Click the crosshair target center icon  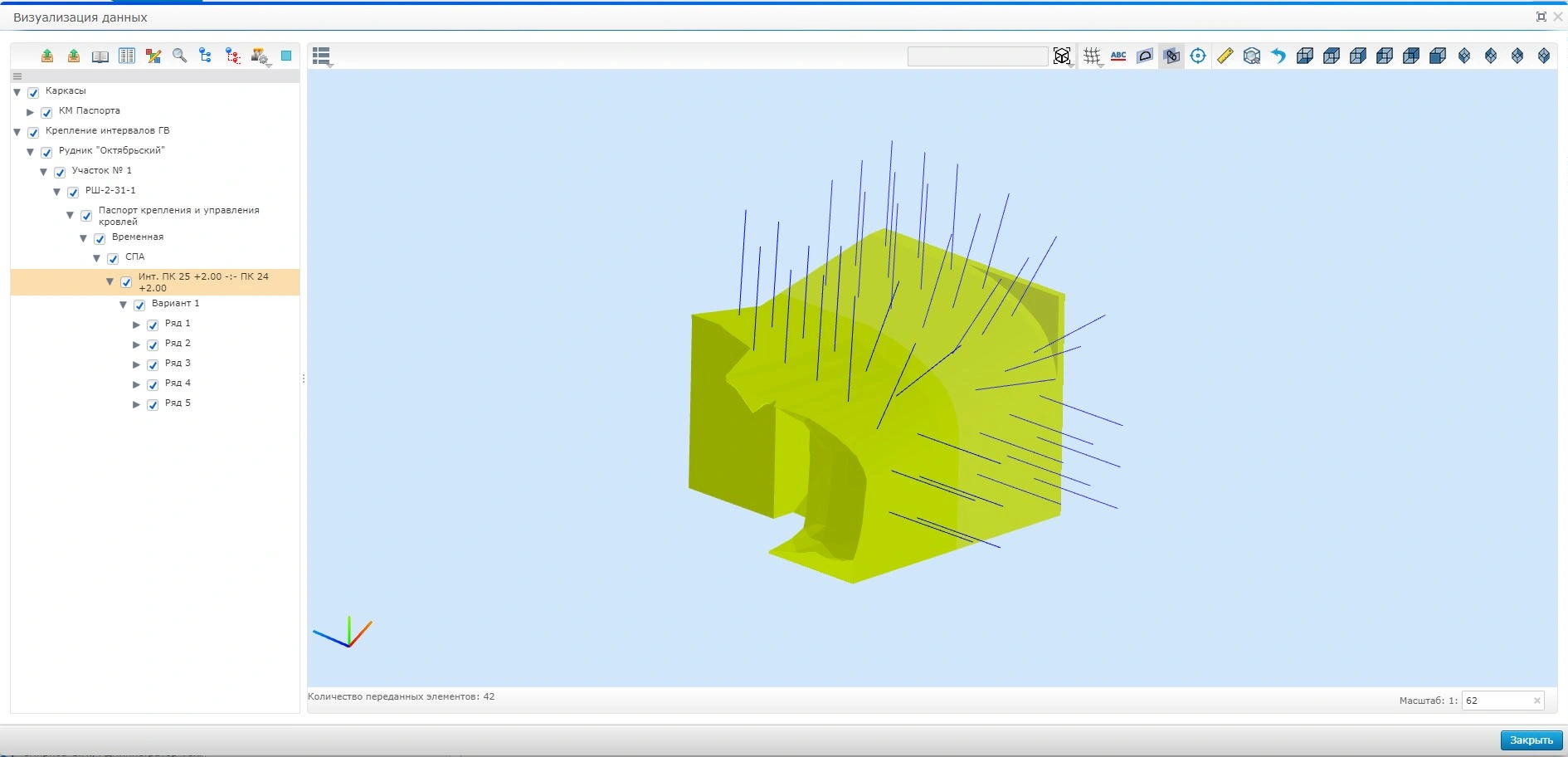coord(1198,56)
